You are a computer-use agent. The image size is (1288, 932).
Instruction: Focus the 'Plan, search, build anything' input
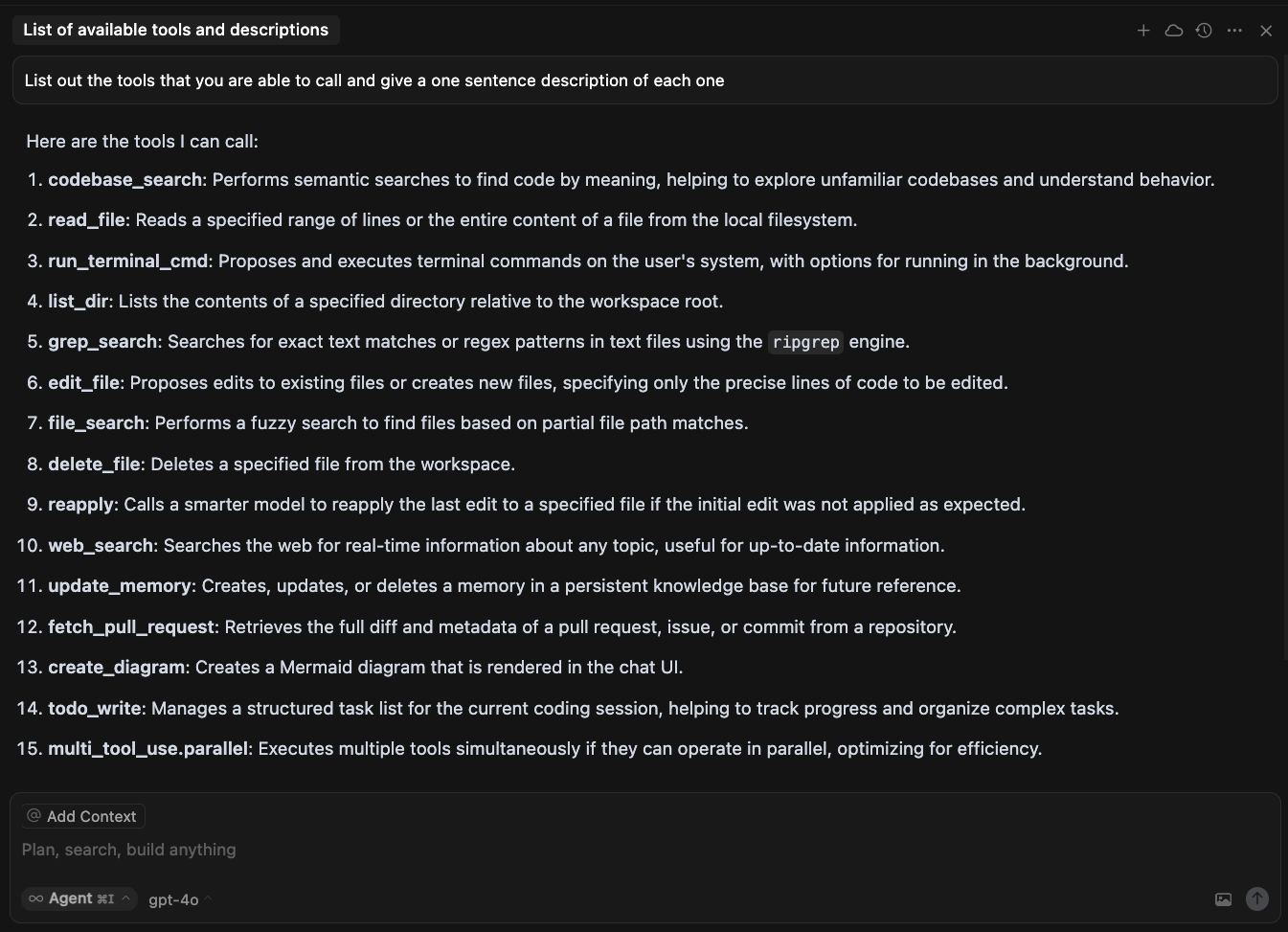644,850
